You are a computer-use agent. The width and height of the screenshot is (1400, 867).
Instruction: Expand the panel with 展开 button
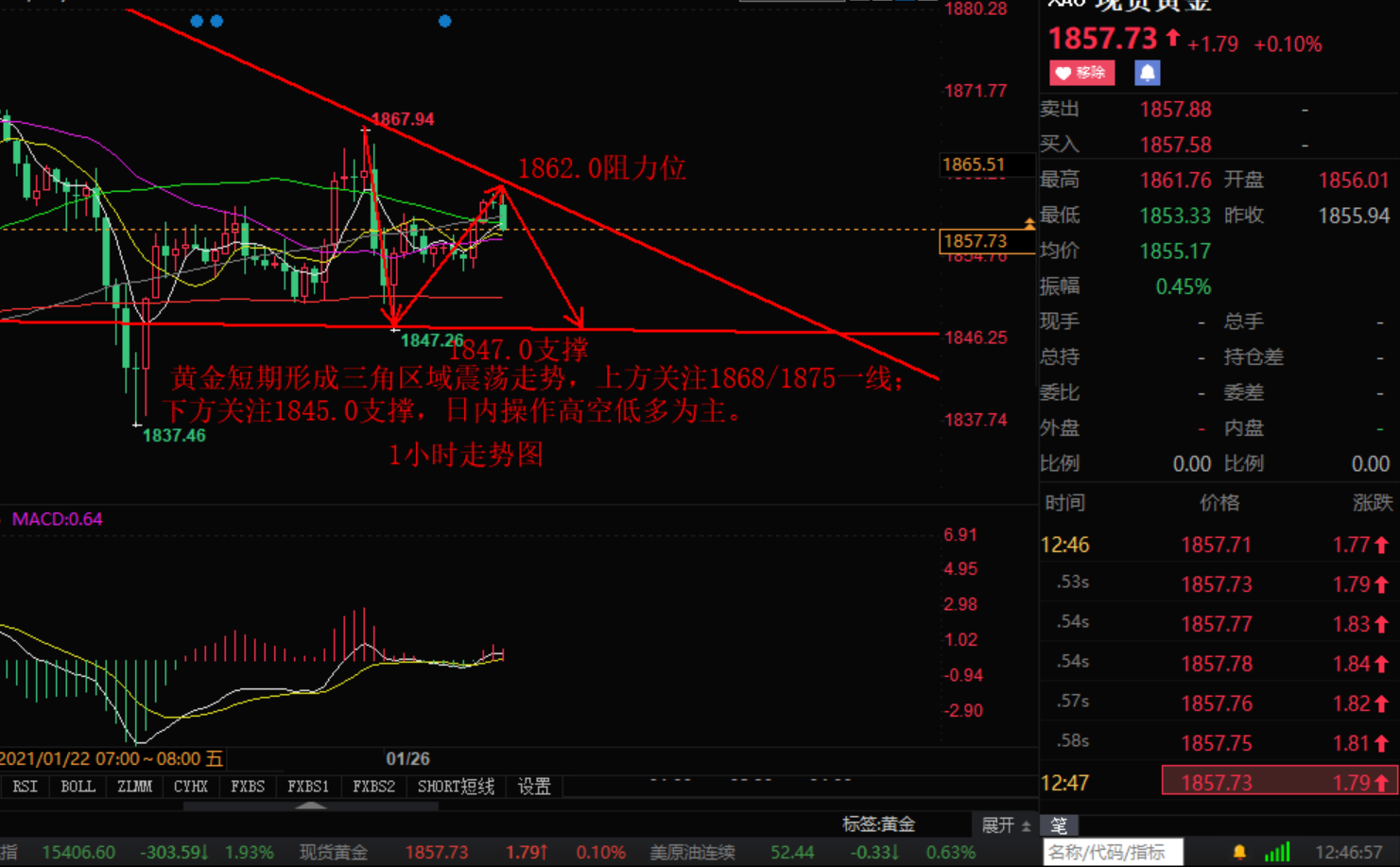(x=1006, y=825)
